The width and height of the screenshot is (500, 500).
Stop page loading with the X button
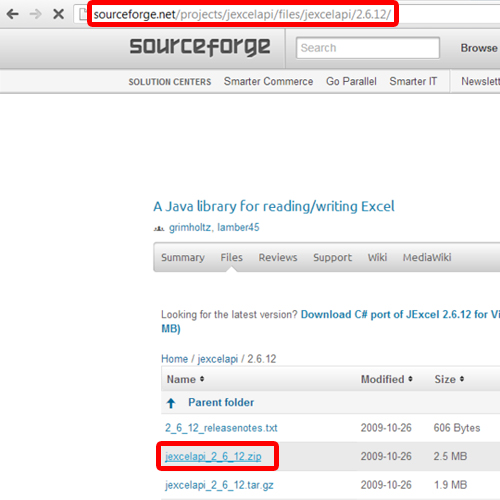pyautogui.click(x=59, y=14)
